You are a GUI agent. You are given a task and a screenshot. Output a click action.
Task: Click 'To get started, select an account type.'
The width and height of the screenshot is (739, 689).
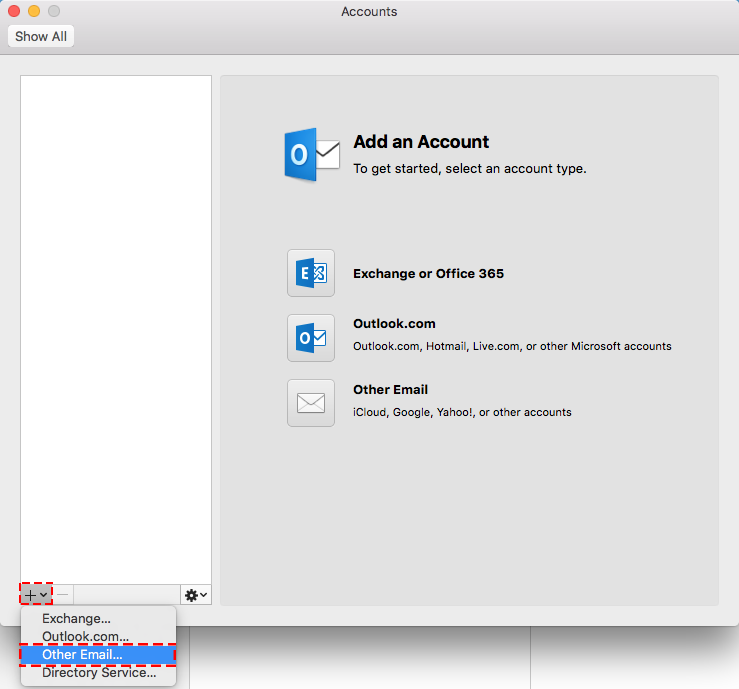(x=470, y=169)
